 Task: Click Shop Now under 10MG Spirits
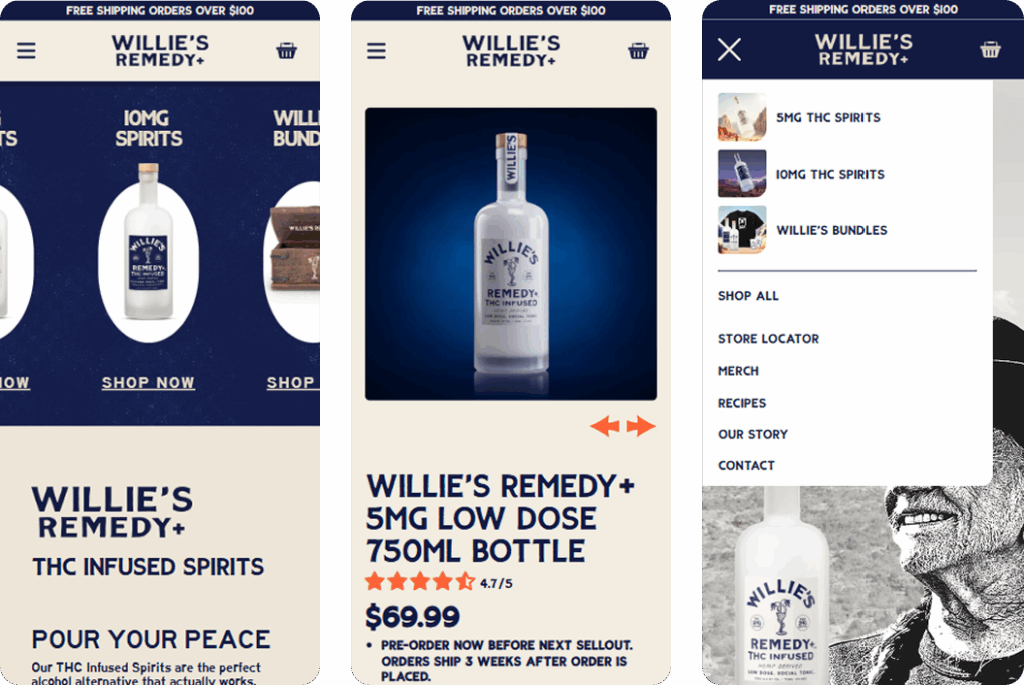148,383
